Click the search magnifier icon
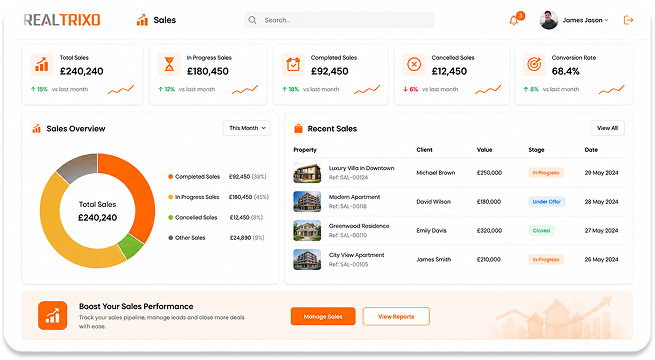655x360 pixels. [x=252, y=20]
